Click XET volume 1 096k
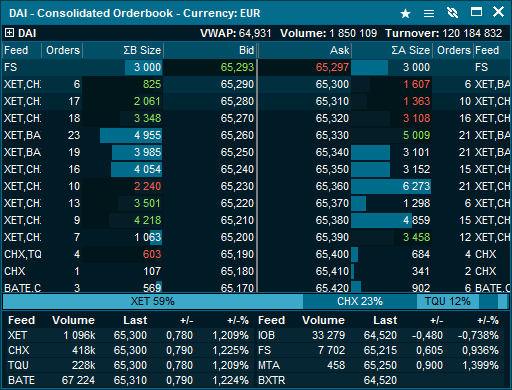The image size is (512, 390). point(79,335)
